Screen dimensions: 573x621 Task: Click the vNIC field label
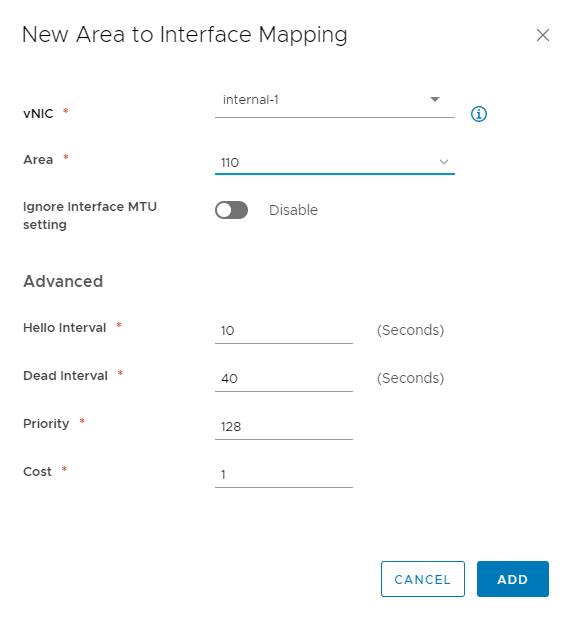38,114
